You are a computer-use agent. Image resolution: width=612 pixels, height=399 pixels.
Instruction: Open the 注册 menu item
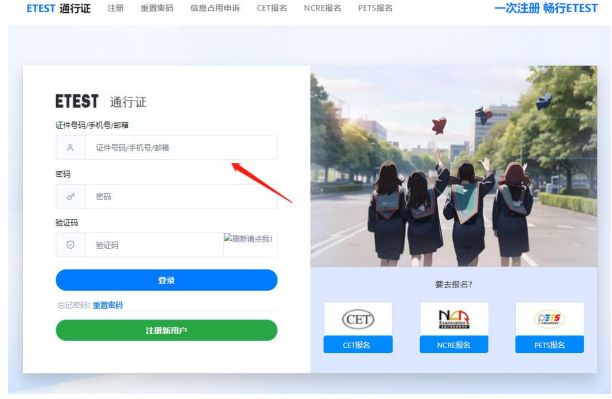[x=116, y=8]
